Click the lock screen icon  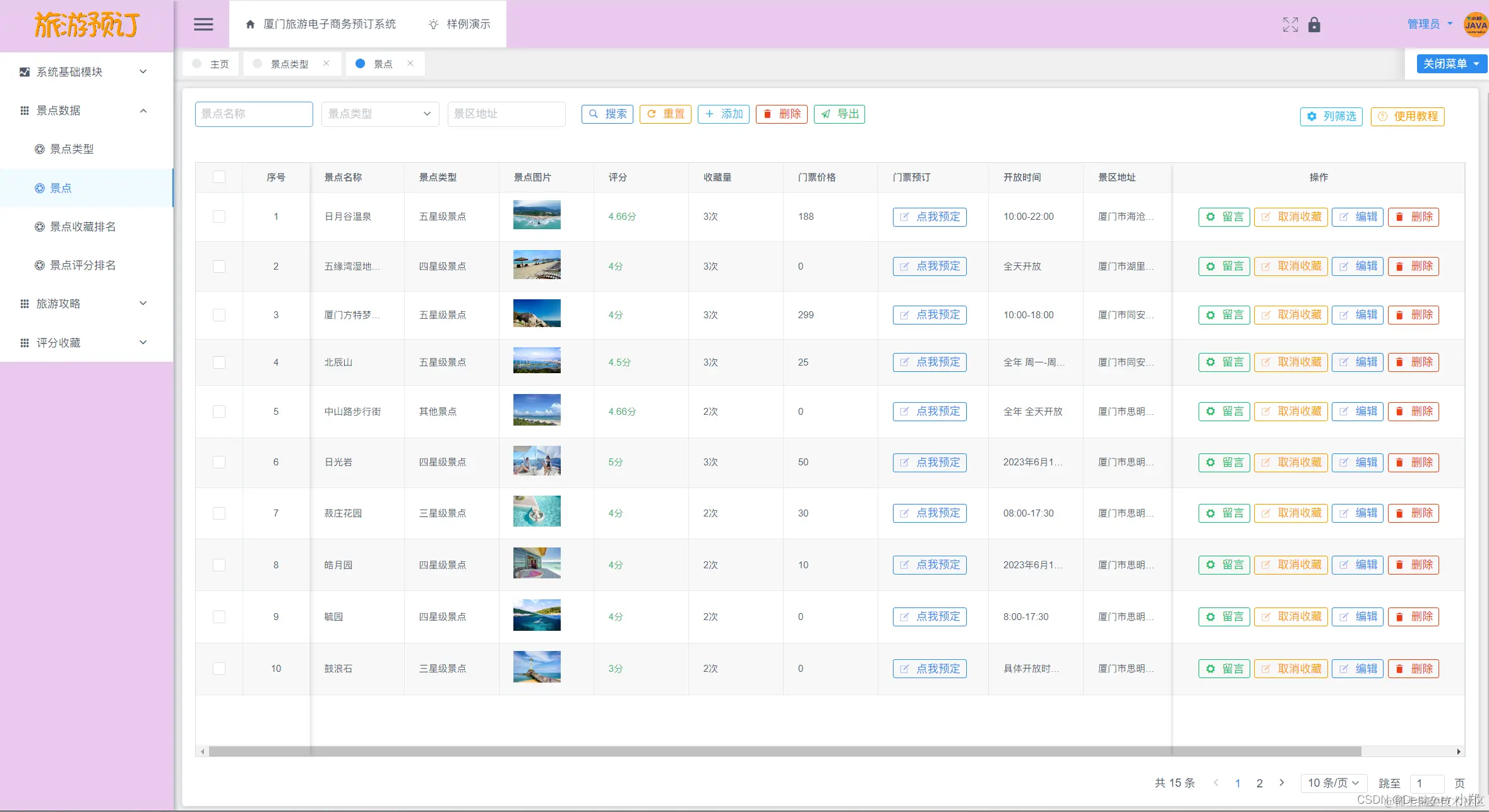click(1314, 25)
